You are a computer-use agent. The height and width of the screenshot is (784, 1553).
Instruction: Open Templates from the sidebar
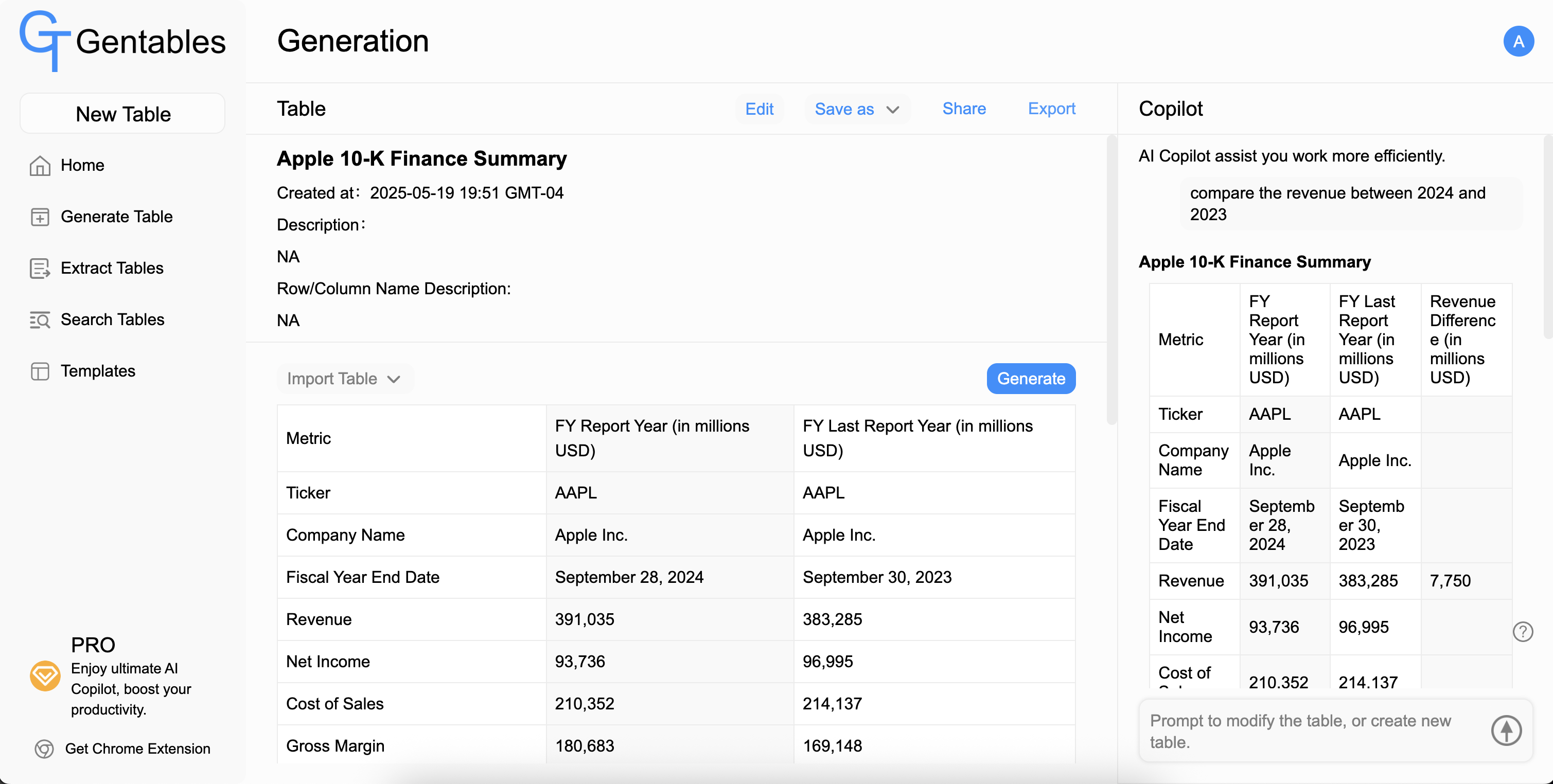click(x=98, y=371)
